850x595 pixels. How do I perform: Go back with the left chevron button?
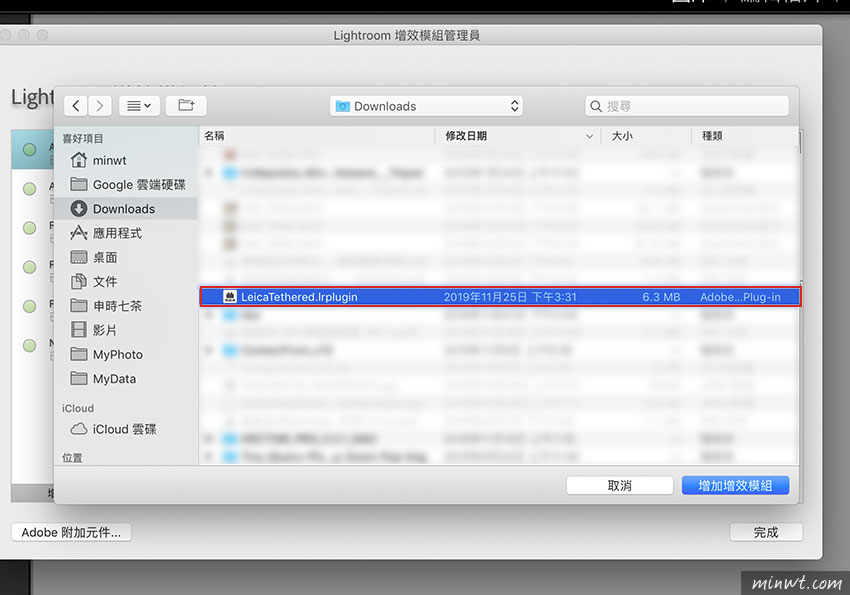point(76,106)
